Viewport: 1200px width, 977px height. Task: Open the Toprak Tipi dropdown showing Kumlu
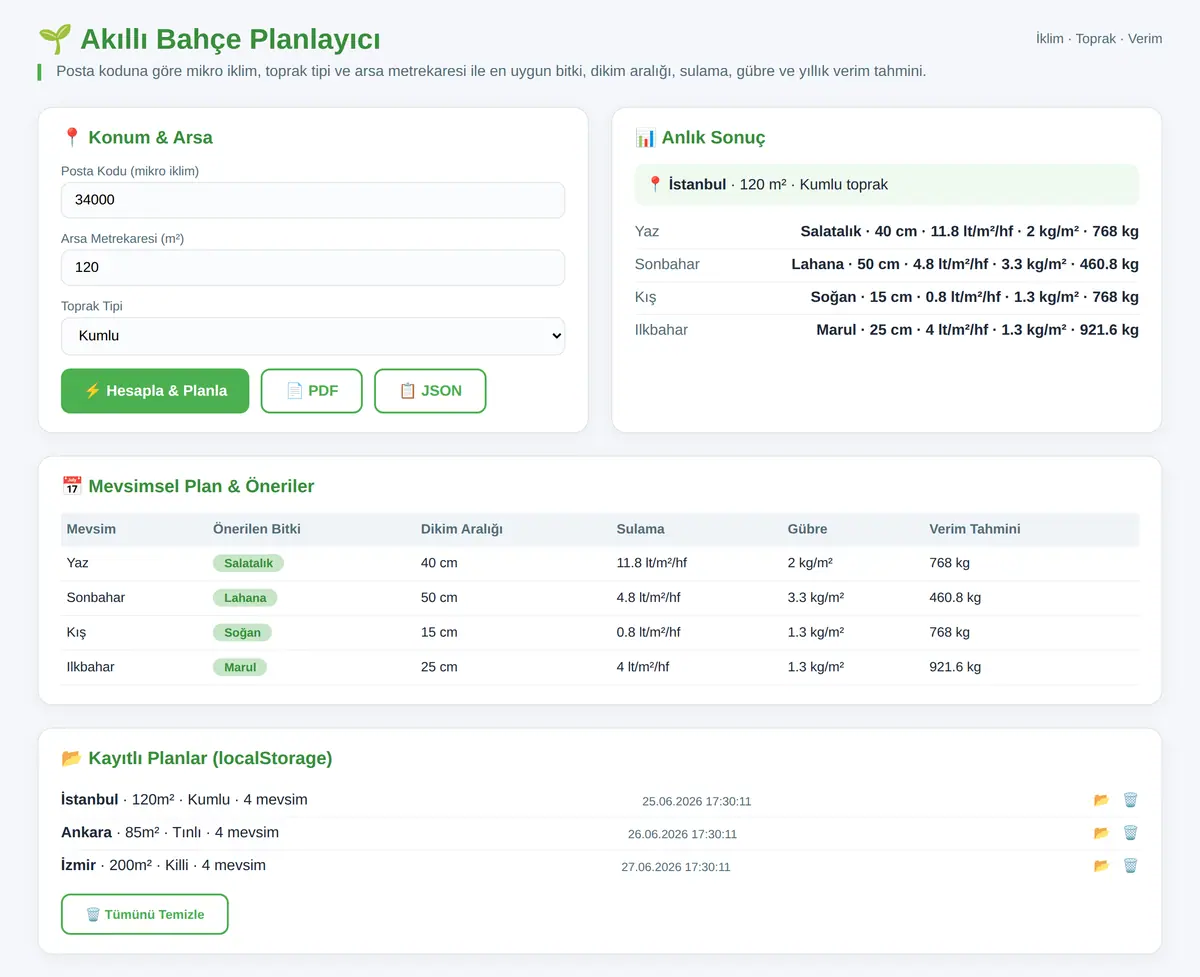tap(313, 336)
